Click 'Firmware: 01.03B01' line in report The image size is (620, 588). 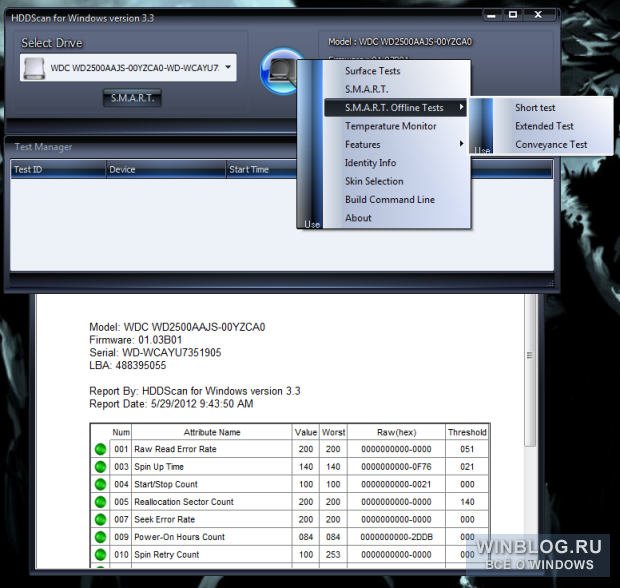[136, 340]
